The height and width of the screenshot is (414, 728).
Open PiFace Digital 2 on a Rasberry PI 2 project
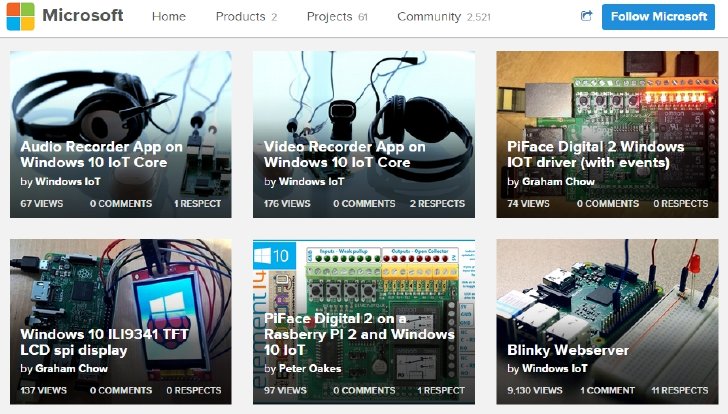[x=359, y=334]
